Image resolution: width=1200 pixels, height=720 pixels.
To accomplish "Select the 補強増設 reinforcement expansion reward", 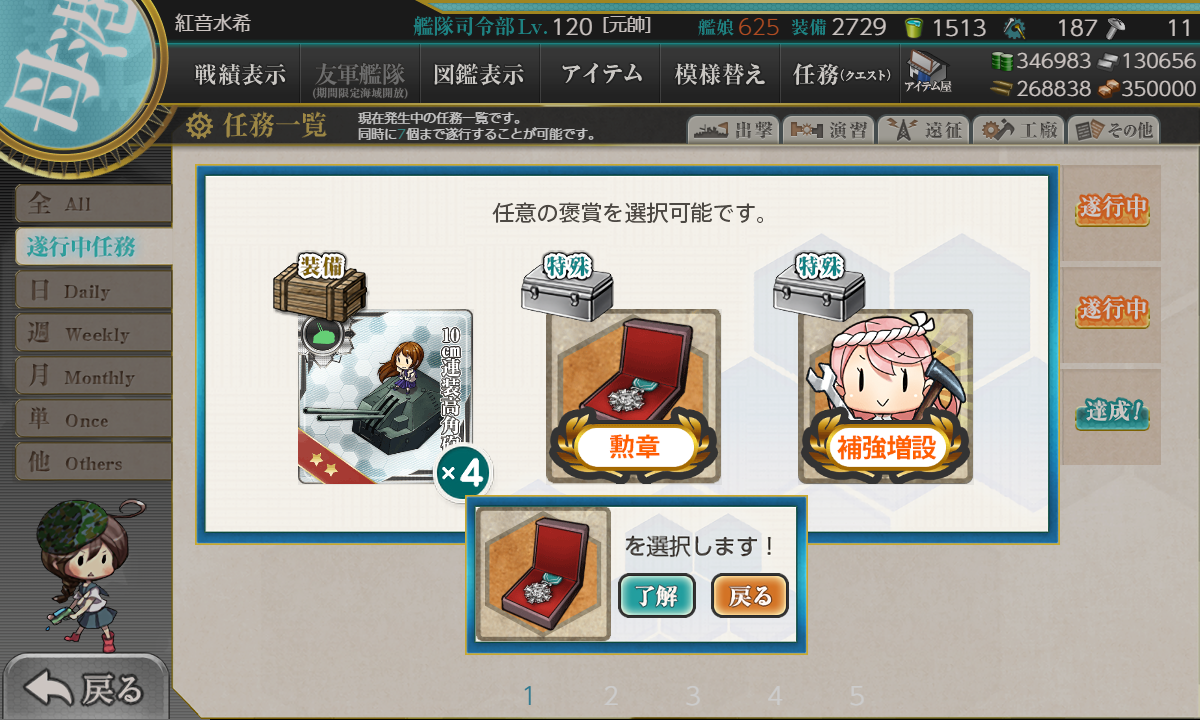I will point(885,396).
